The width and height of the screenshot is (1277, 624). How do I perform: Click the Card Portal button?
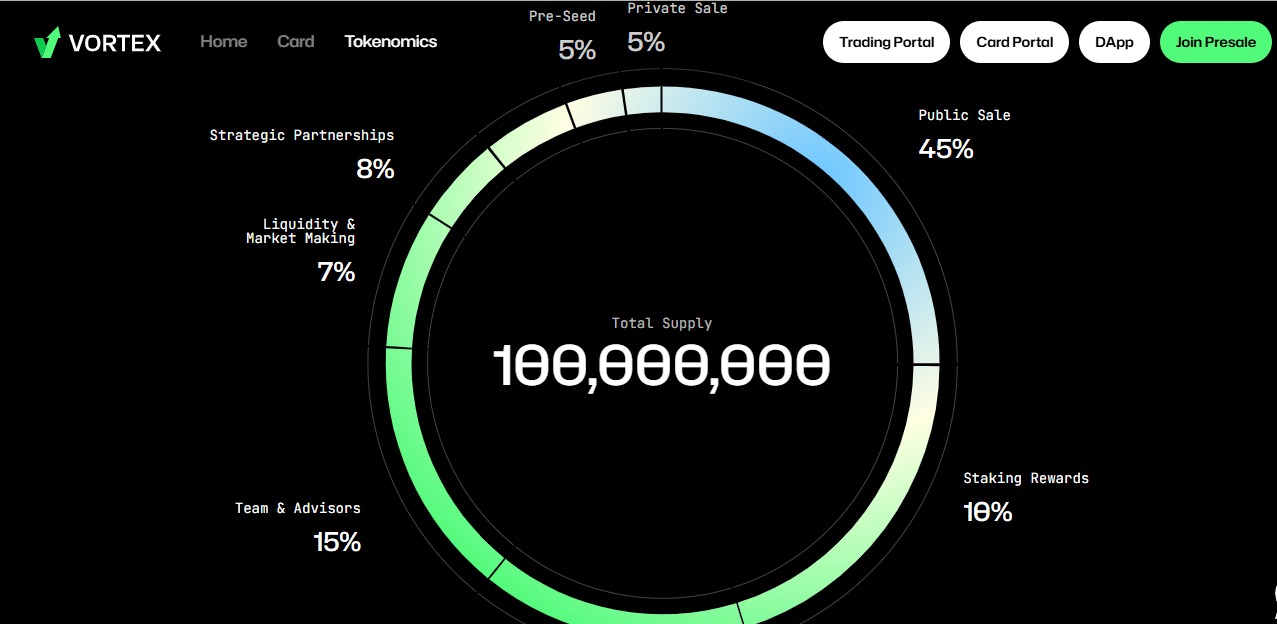(x=1014, y=42)
